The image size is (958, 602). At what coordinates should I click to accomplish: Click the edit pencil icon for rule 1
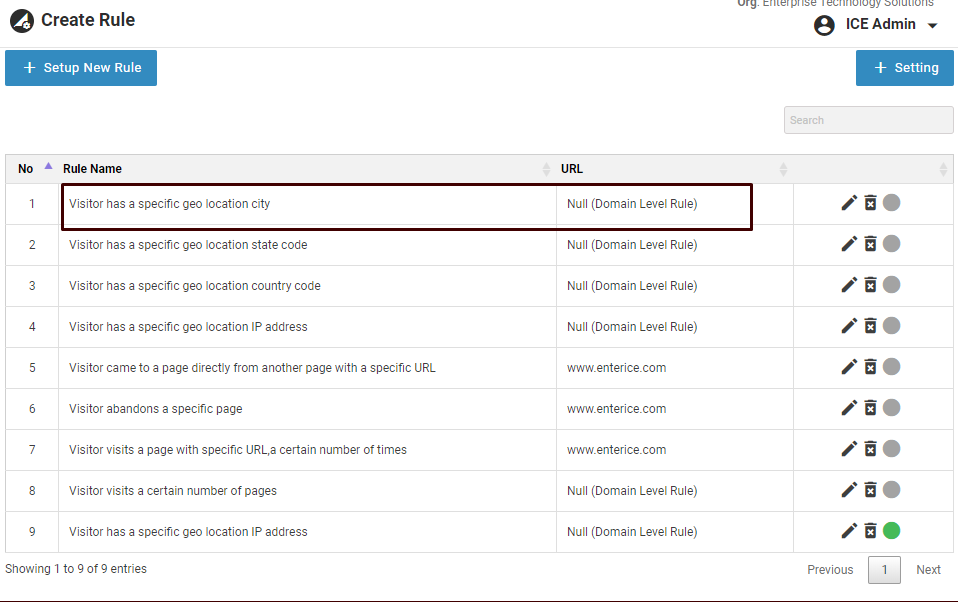(849, 203)
